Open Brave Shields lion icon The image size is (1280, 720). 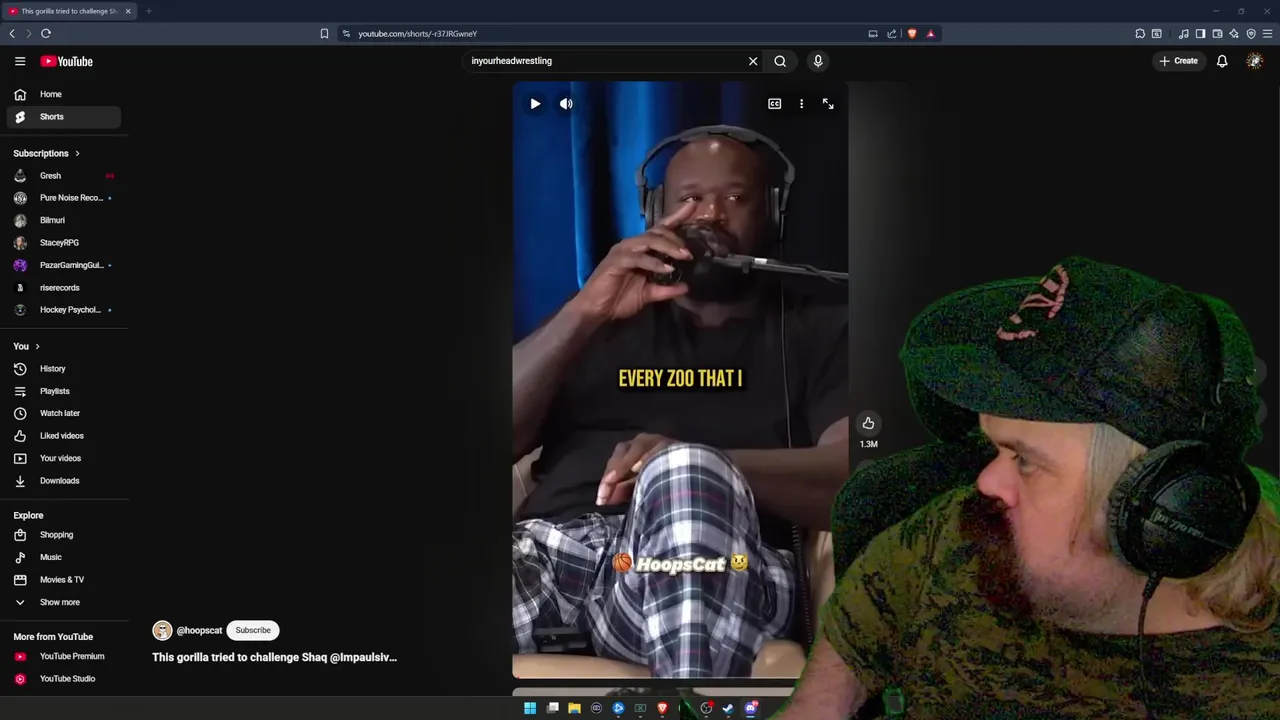click(911, 33)
